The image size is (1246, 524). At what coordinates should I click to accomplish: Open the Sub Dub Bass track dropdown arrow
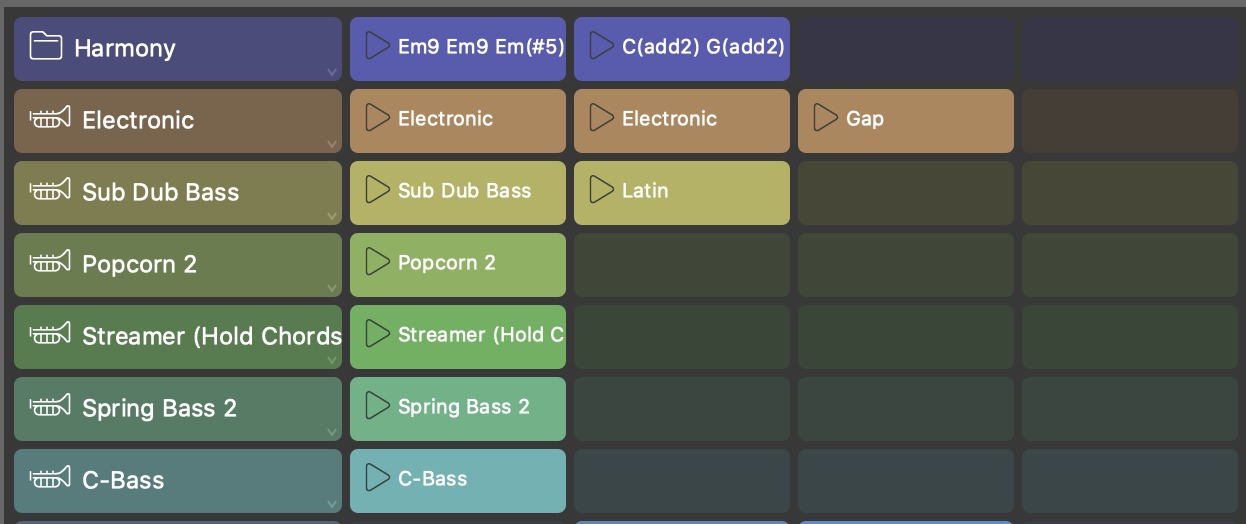(331, 216)
